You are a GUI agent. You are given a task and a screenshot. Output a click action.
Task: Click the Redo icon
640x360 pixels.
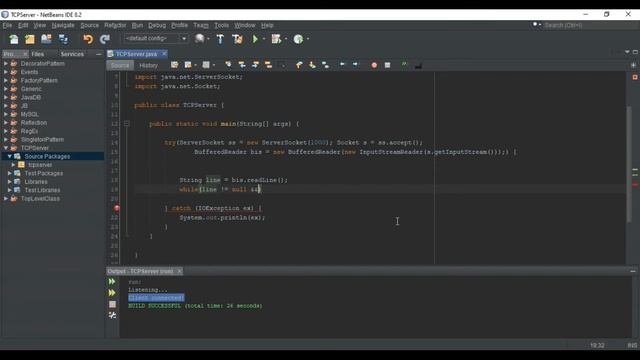[105, 39]
